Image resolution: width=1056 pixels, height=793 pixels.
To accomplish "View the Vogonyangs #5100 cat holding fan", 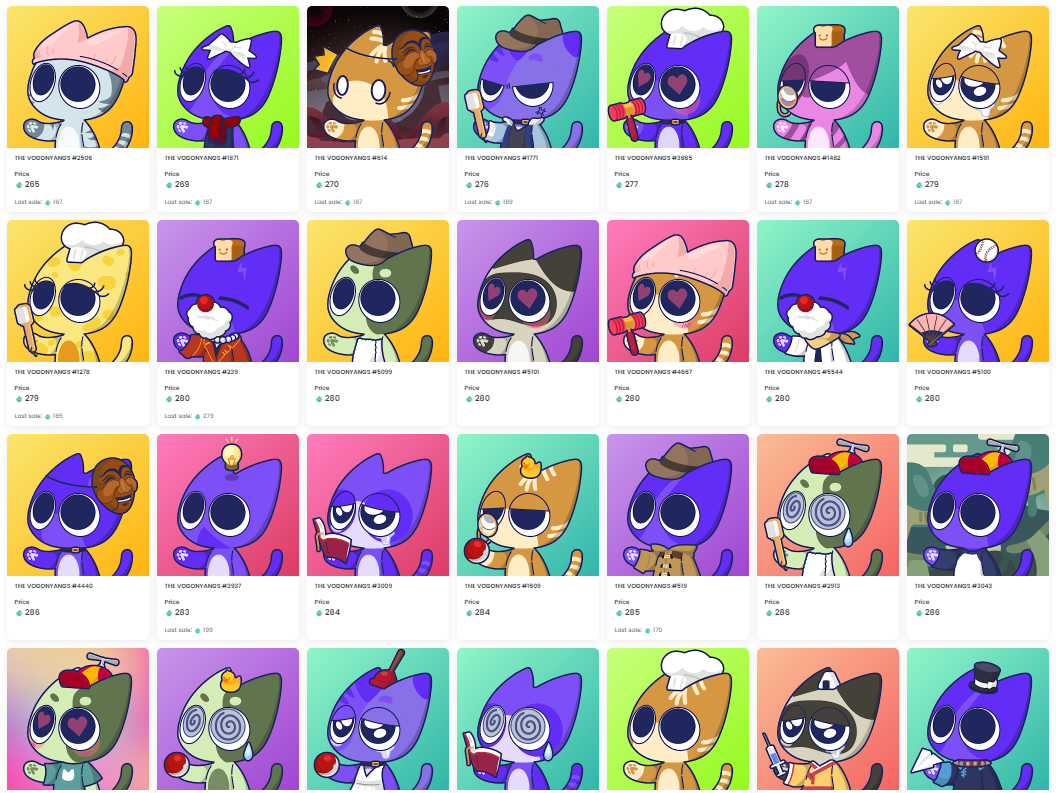I will pos(978,291).
